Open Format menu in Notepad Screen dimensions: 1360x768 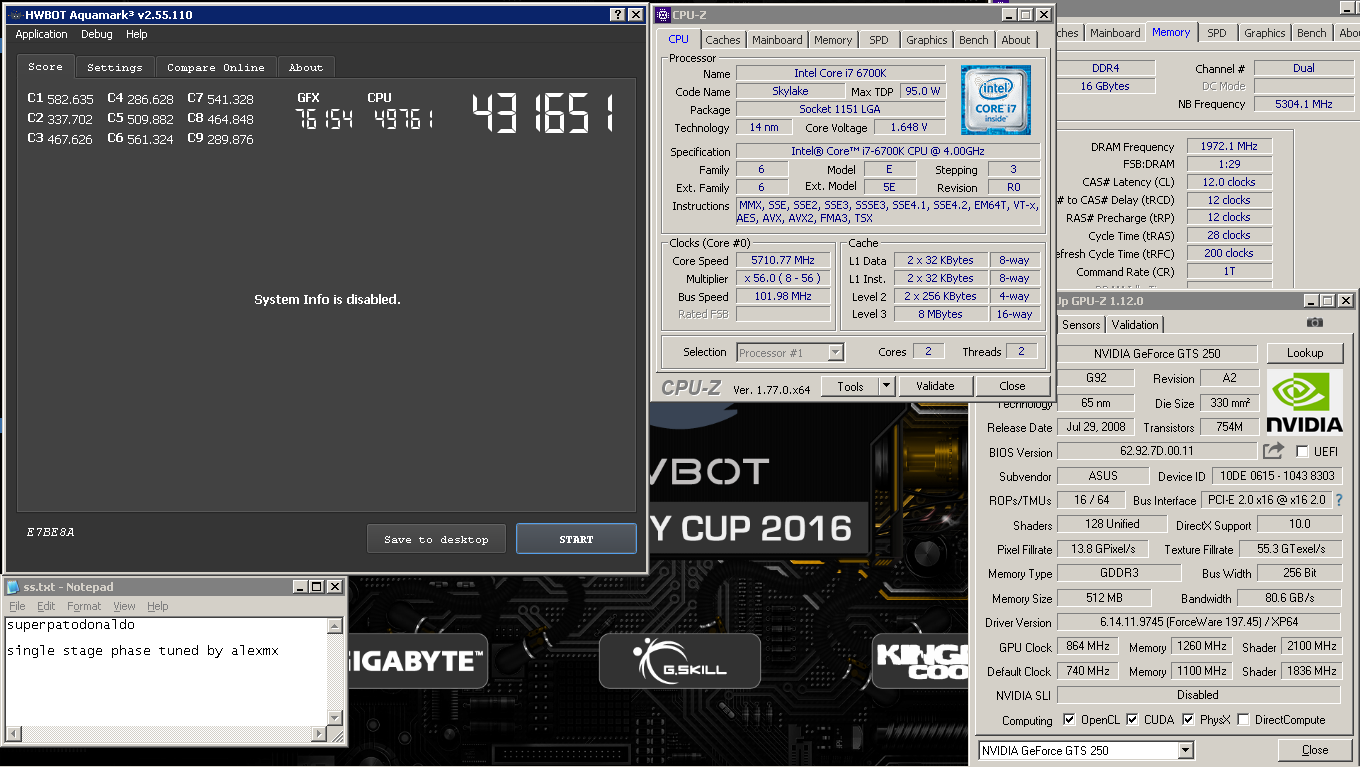tap(84, 606)
